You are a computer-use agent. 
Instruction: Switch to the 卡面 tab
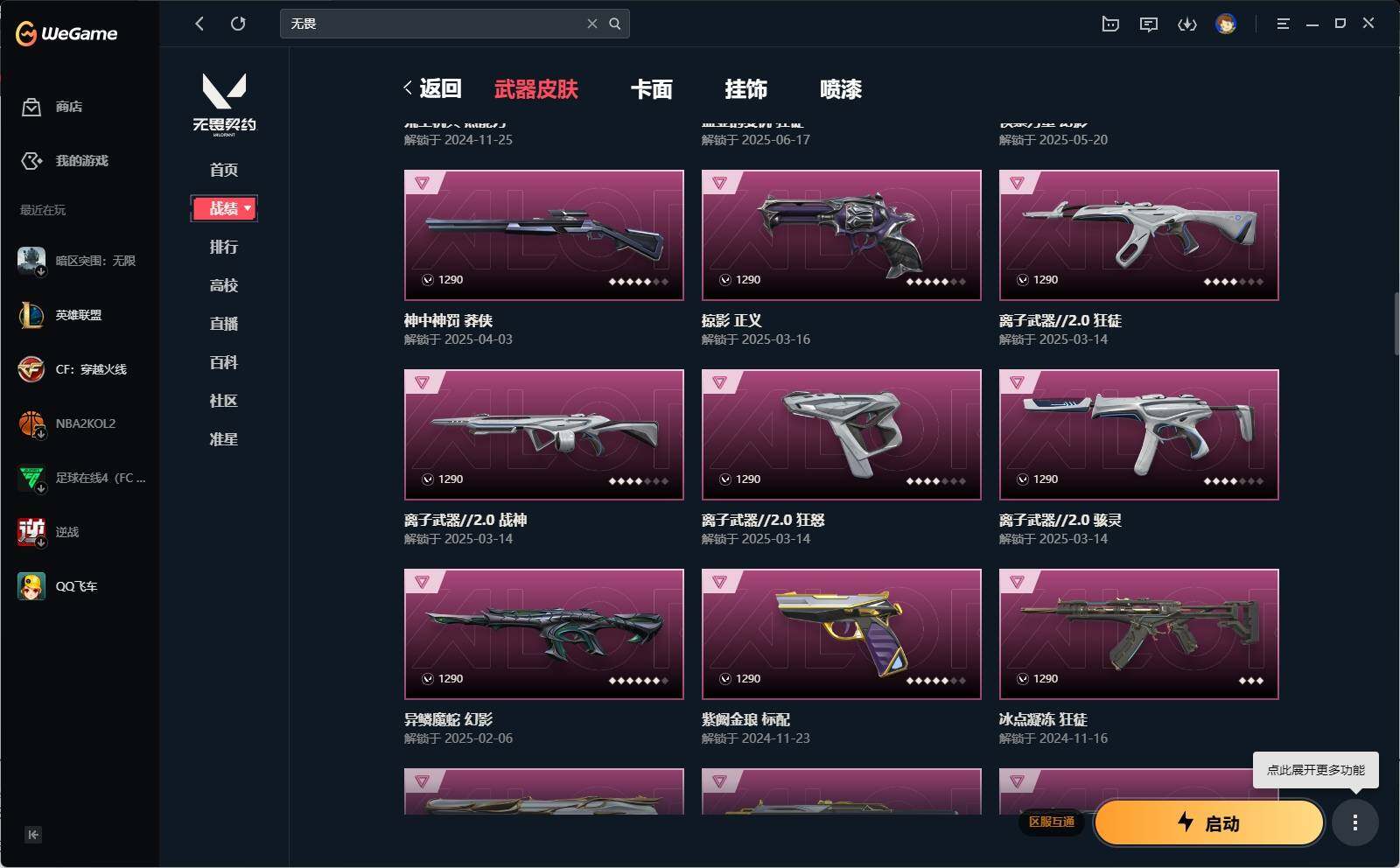[652, 89]
